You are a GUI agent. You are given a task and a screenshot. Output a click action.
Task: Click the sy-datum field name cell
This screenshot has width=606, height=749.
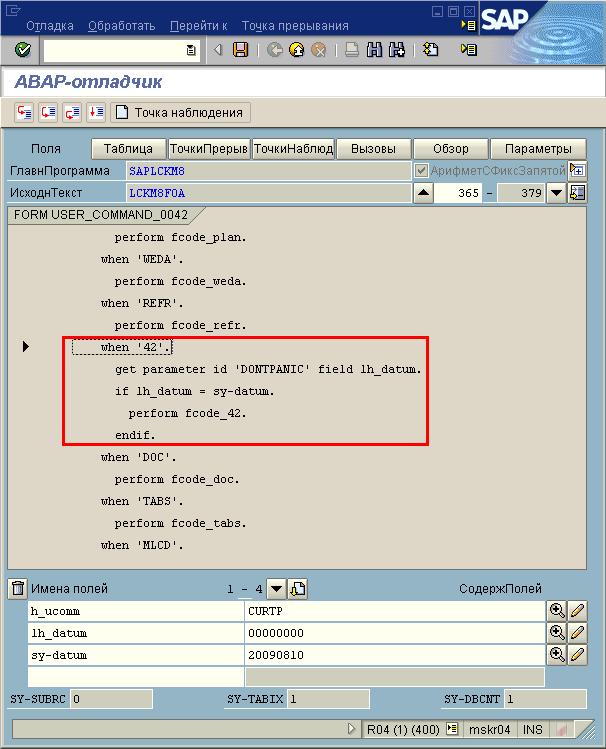[136, 655]
